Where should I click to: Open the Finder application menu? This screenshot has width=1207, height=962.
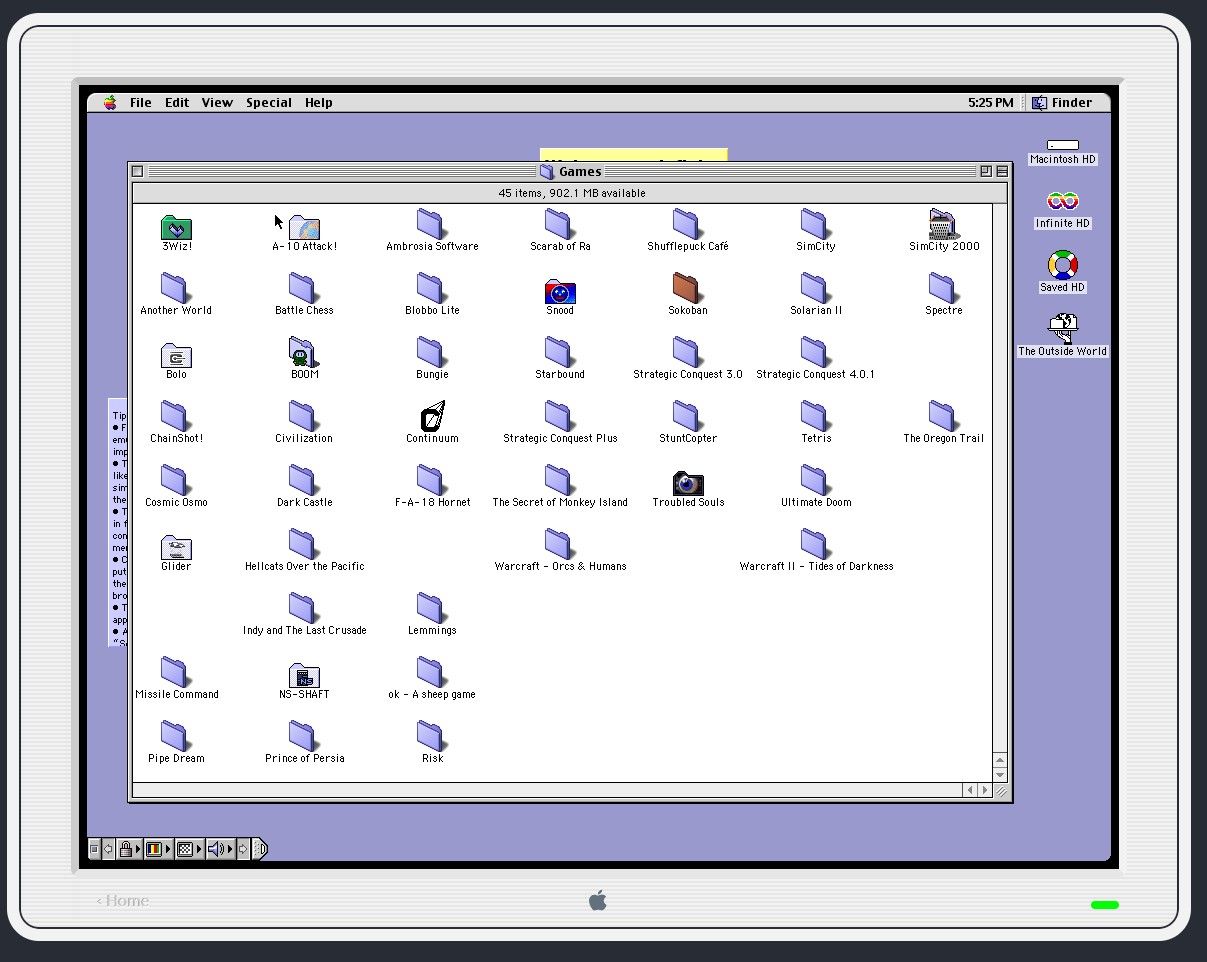1063,102
